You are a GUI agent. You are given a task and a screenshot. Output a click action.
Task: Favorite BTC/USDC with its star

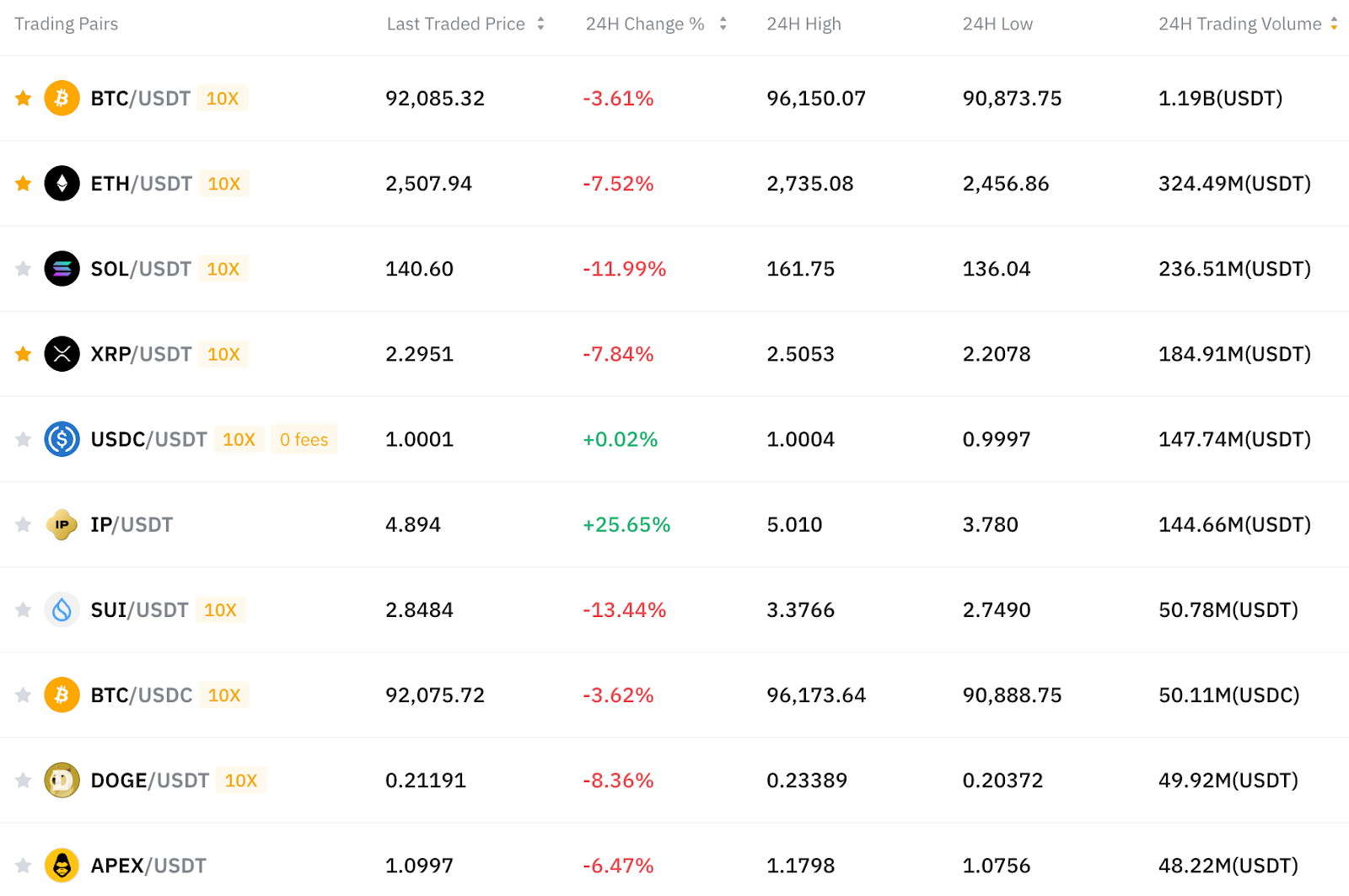[24, 695]
